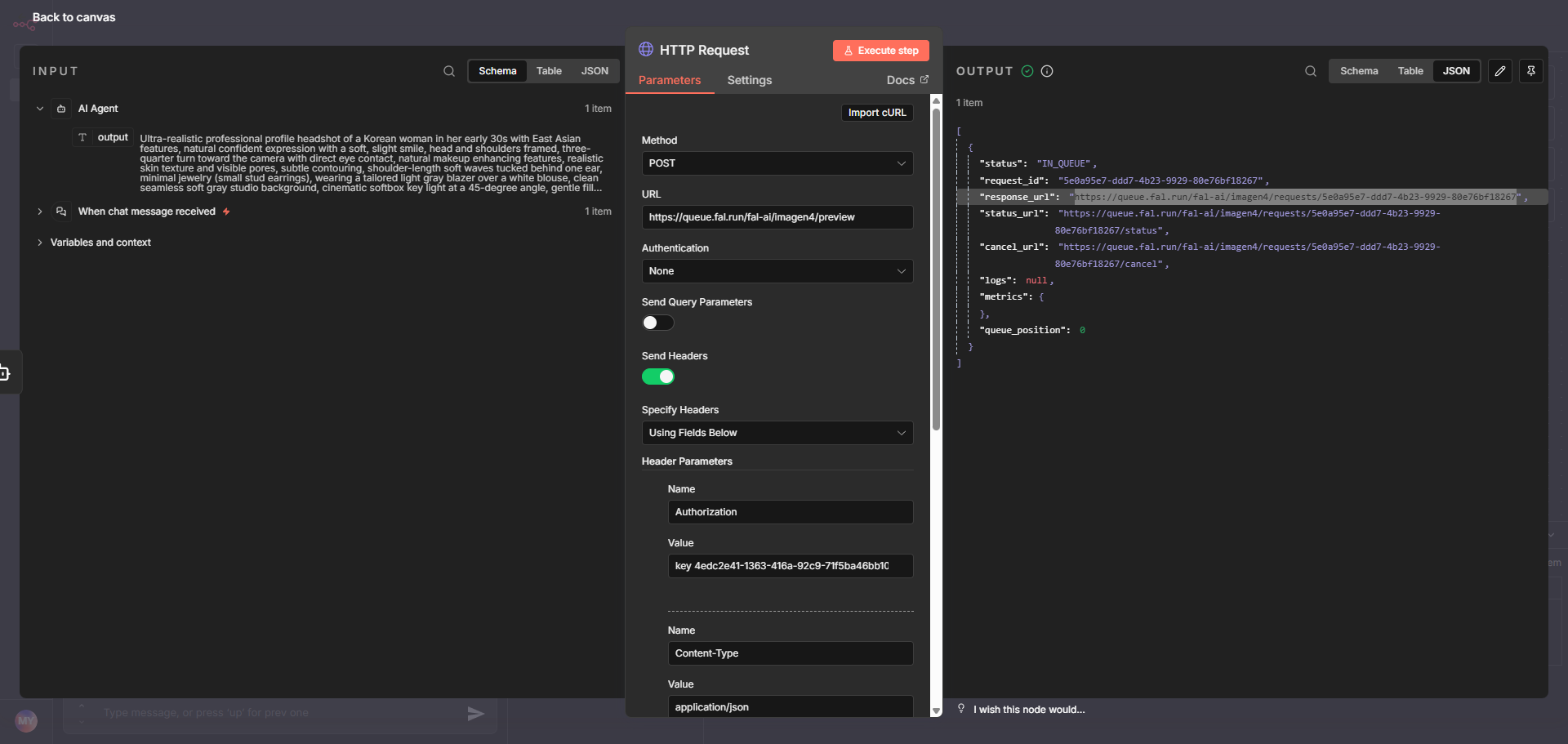Open the Docs link

907,80
